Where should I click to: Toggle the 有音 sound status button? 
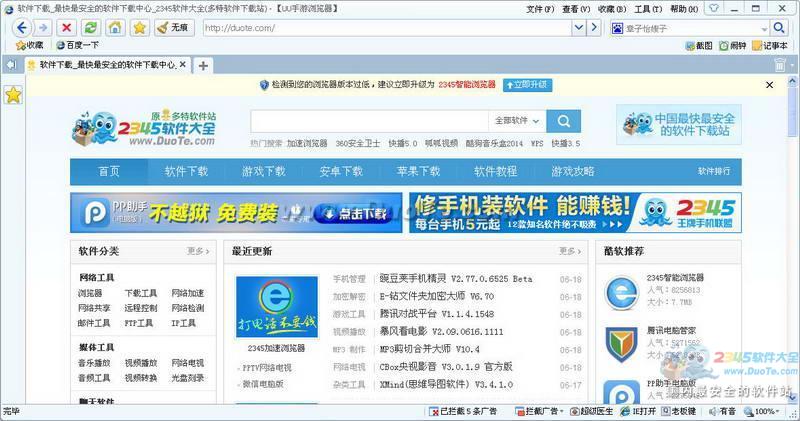coord(722,411)
